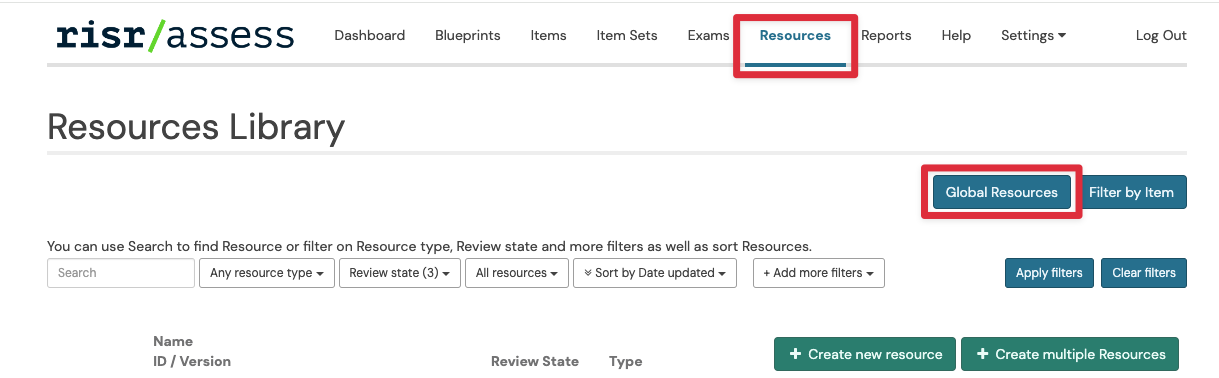Screen dimensions: 1219x378
Task: Click the risr/assess logo
Action: [x=175, y=36]
